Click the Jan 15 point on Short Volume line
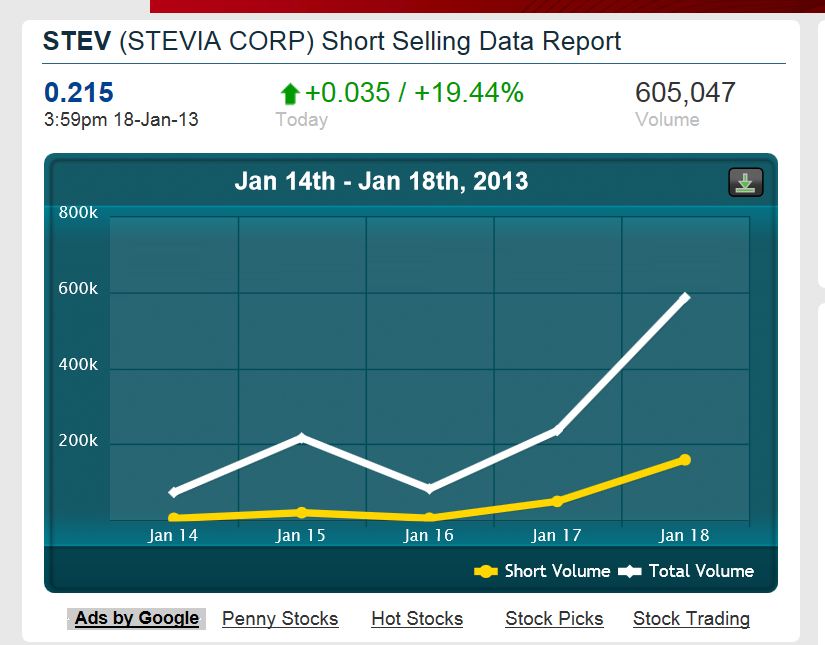Viewport: 825px width, 645px height. coord(302,512)
